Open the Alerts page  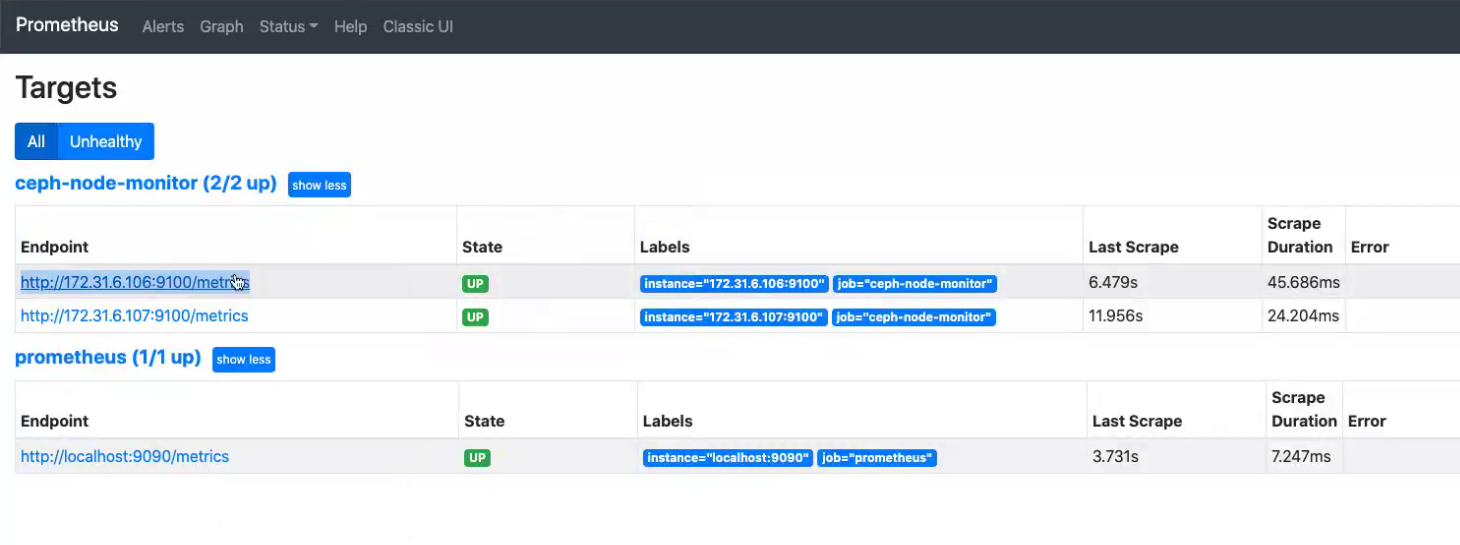[163, 26]
